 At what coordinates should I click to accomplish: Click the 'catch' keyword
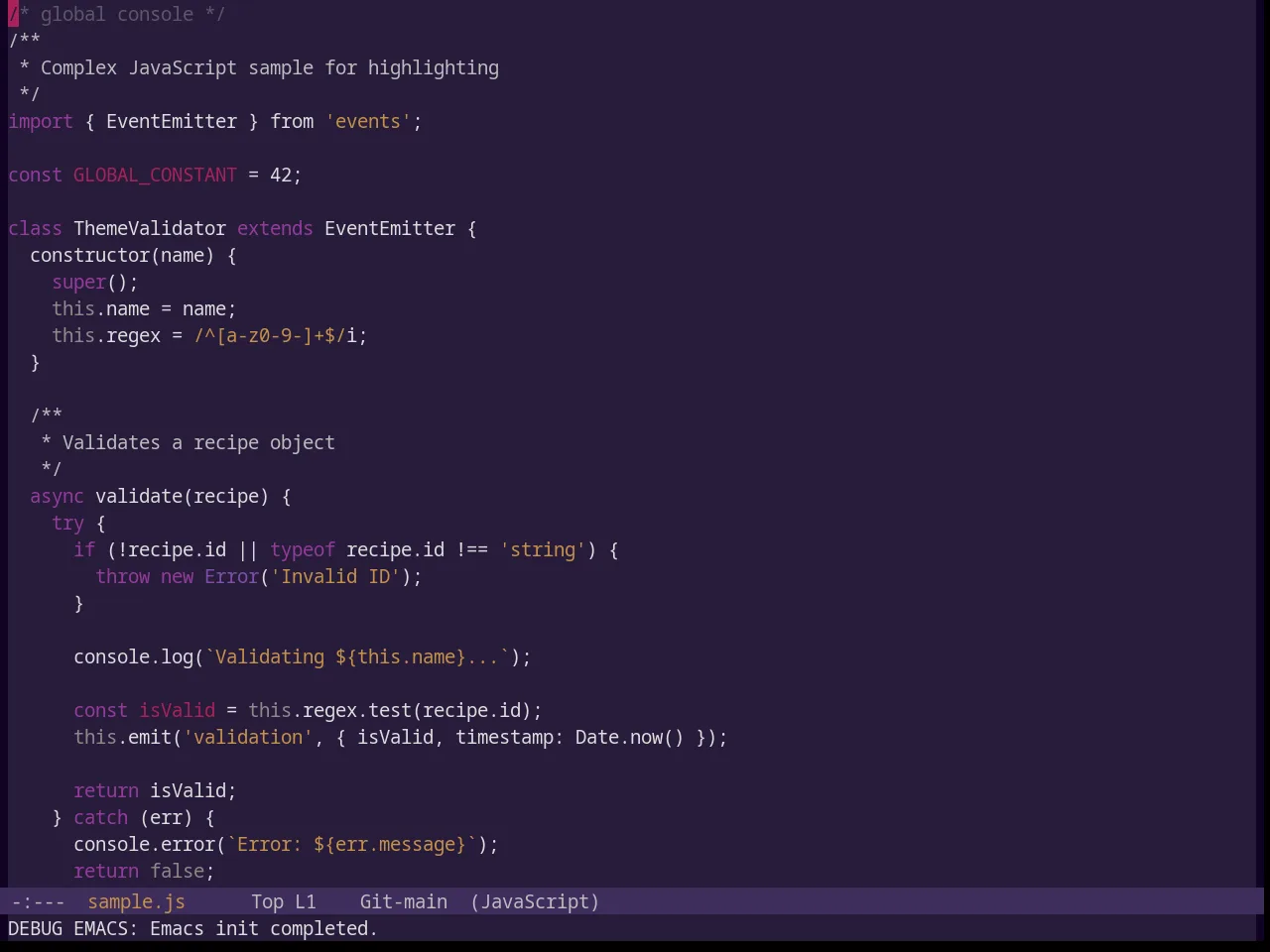[100, 818]
